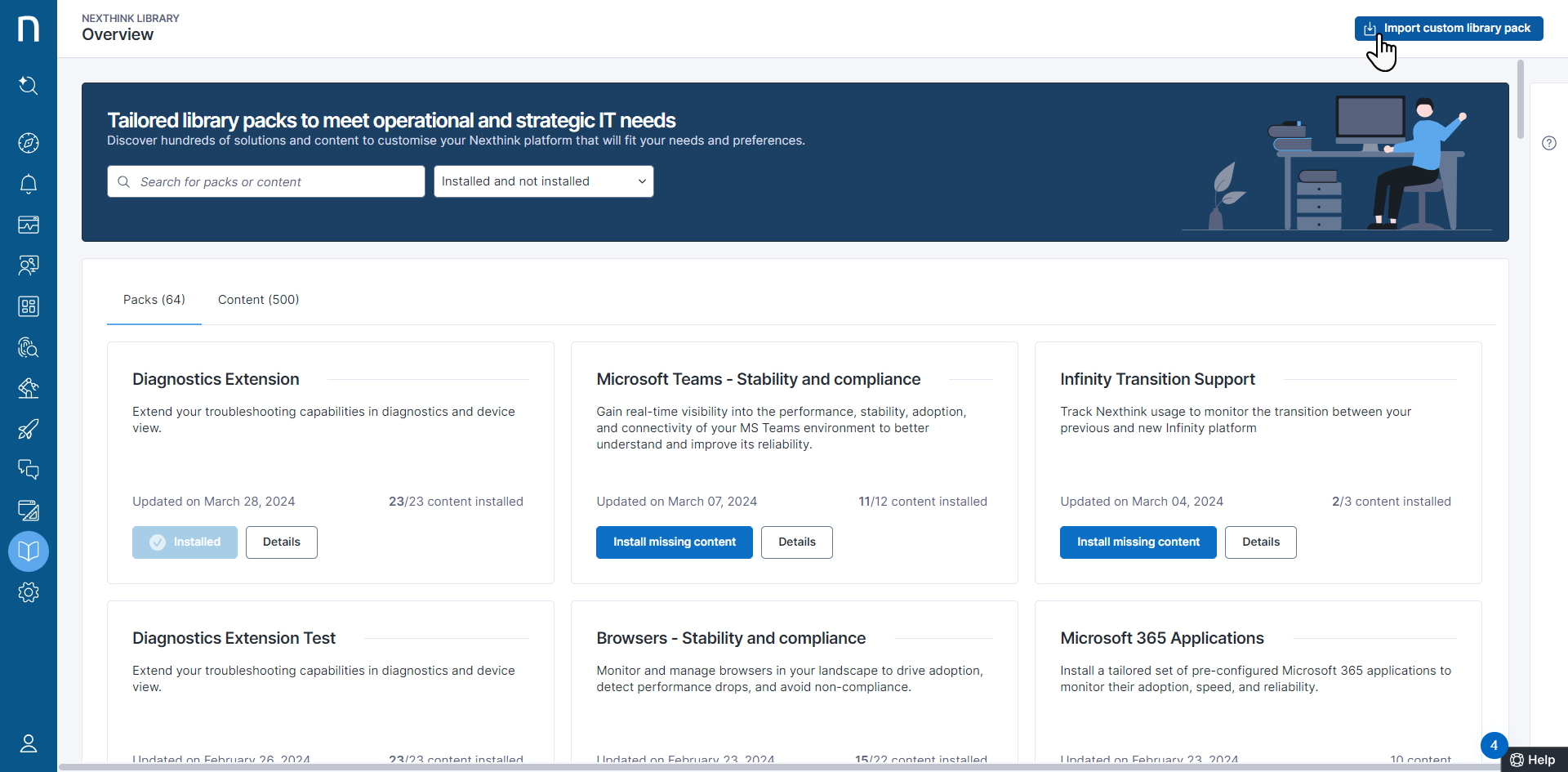Image resolution: width=1568 pixels, height=772 pixels.
Task: Open the user account icon
Action: [x=29, y=743]
